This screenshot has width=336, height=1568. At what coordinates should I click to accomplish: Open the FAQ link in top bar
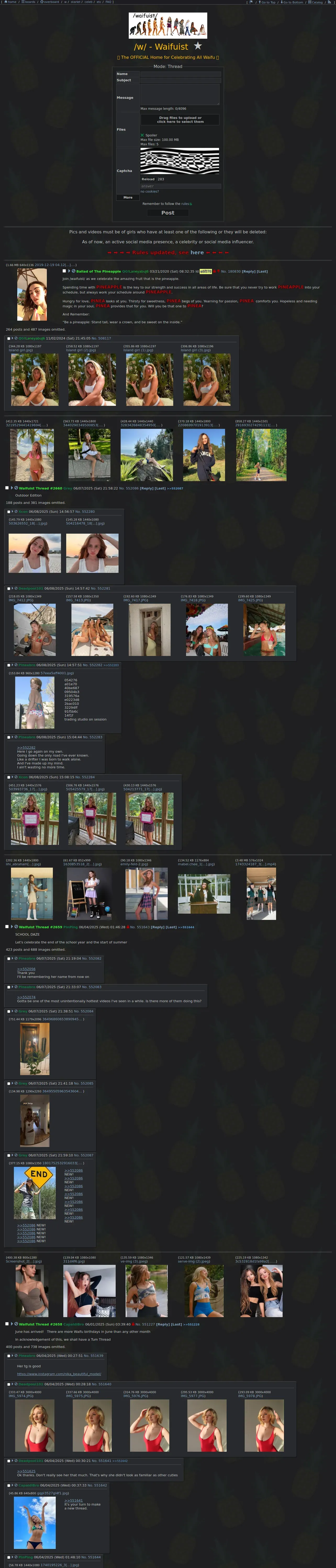[x=109, y=2]
